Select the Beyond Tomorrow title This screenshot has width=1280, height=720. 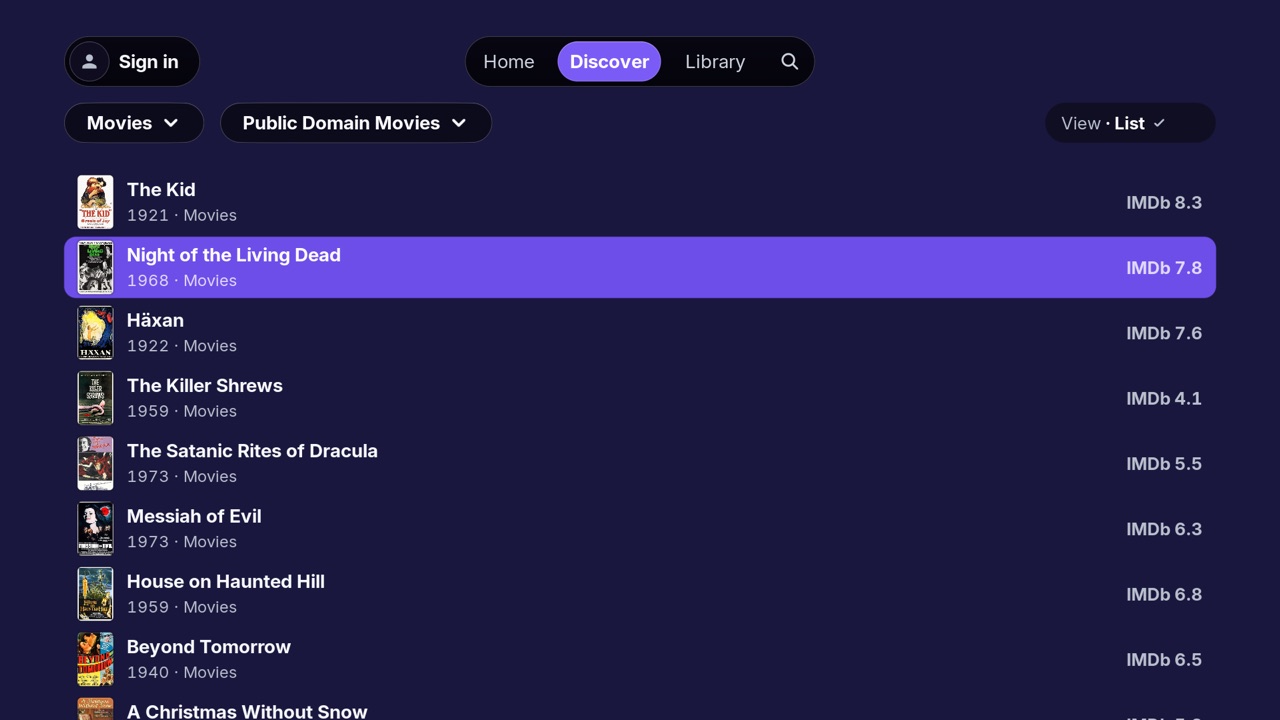(x=209, y=647)
